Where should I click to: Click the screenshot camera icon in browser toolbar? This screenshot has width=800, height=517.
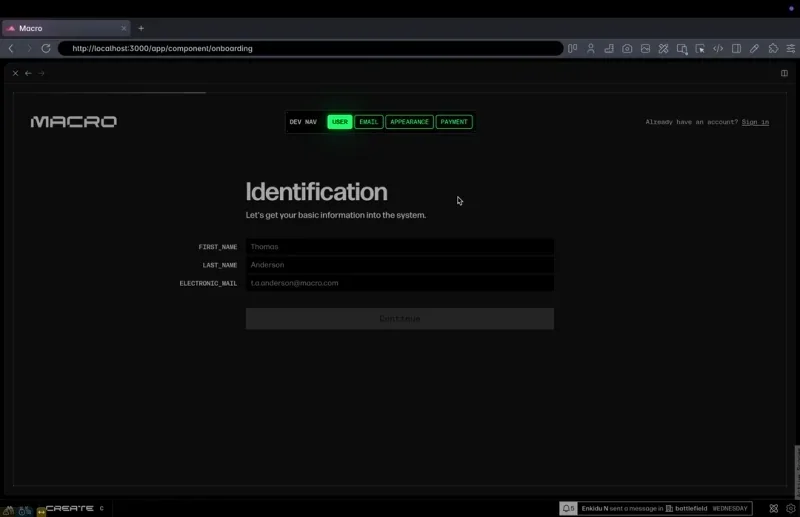[x=627, y=48]
